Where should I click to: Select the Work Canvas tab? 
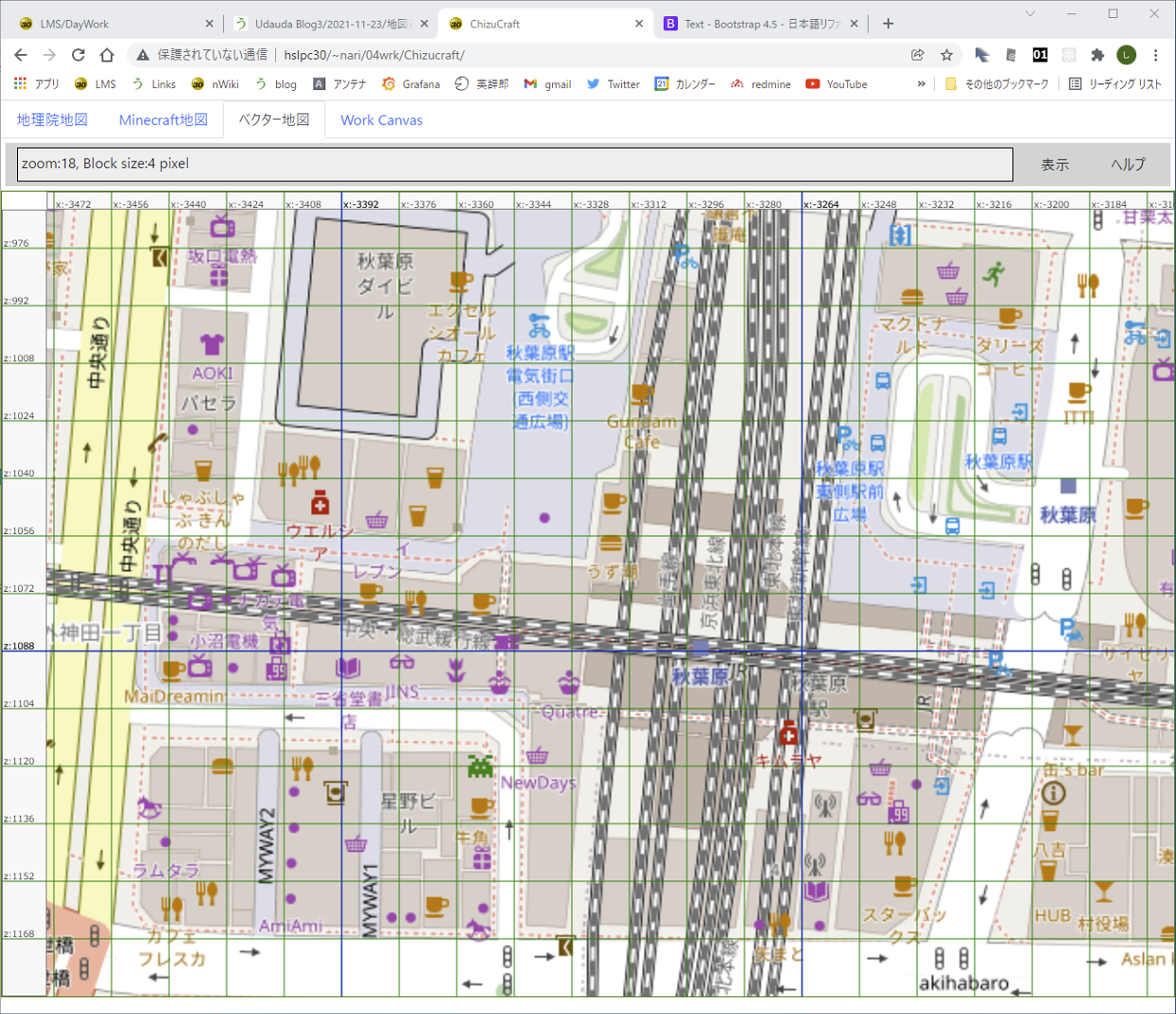click(381, 120)
